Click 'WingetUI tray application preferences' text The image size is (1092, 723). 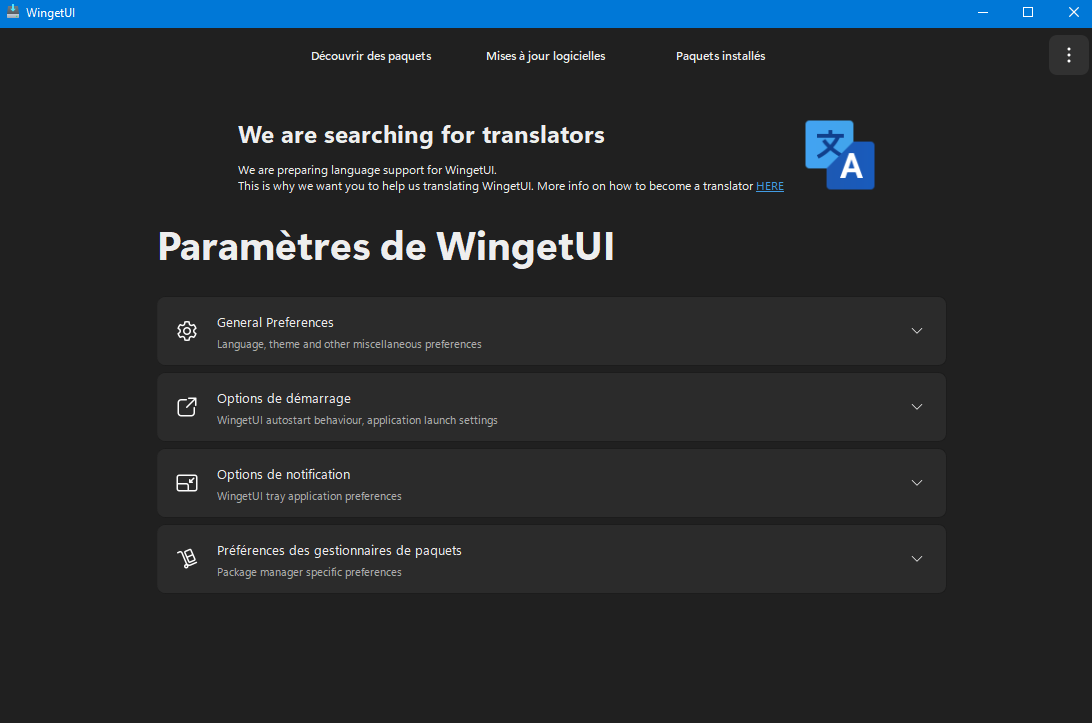pyautogui.click(x=309, y=496)
